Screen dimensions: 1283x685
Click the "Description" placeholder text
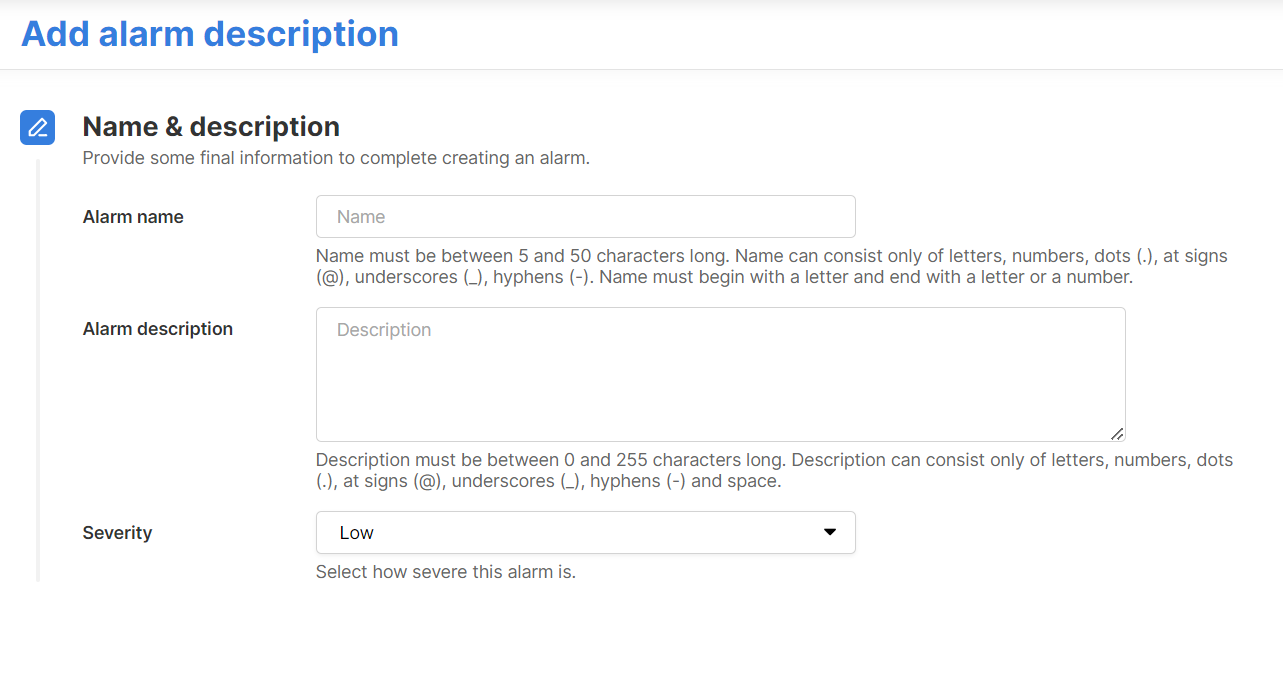384,330
